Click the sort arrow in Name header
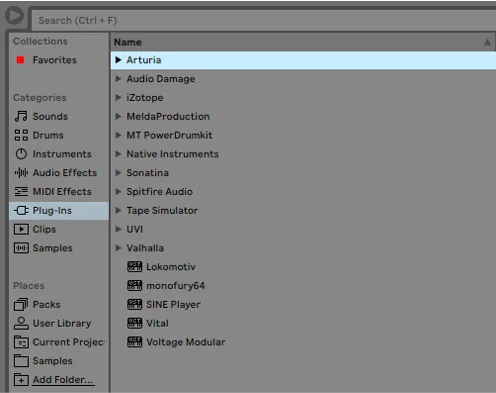 [x=487, y=43]
